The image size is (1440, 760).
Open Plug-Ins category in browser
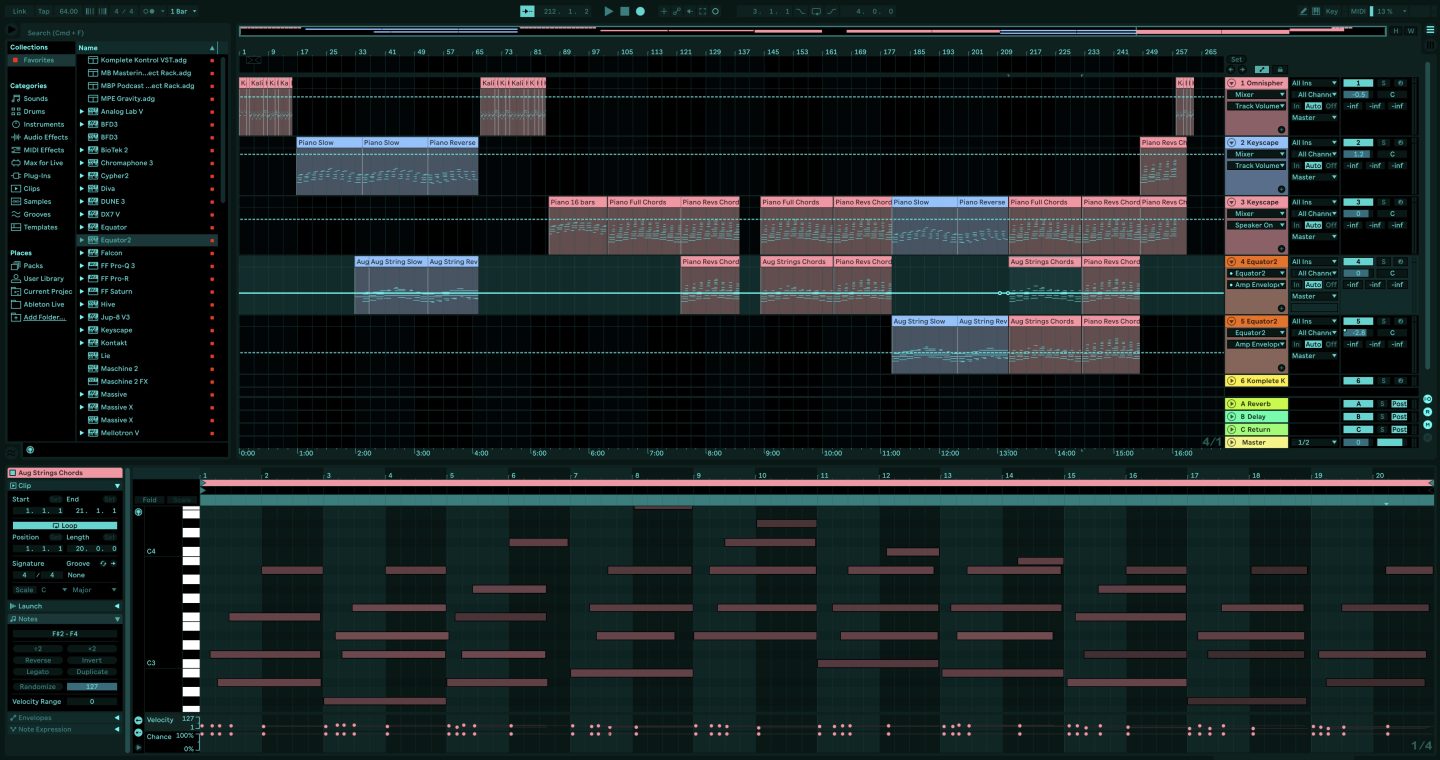[x=37, y=175]
